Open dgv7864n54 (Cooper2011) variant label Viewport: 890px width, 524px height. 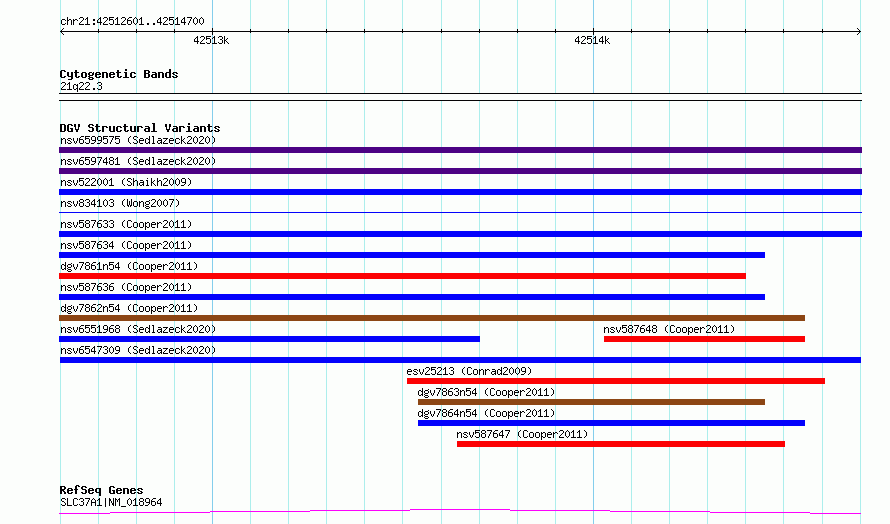[486, 413]
